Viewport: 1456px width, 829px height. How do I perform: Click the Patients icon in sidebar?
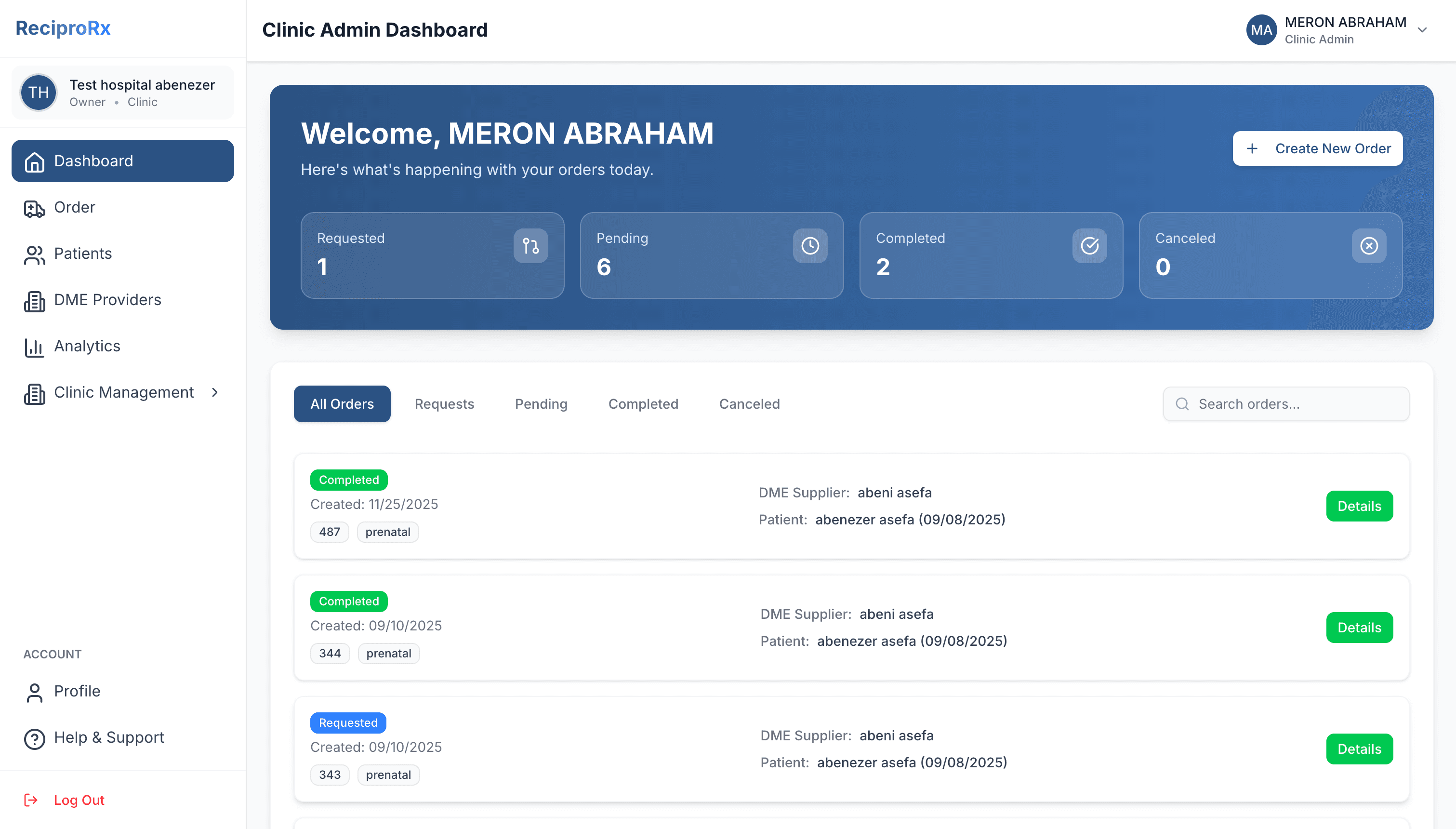click(x=34, y=254)
